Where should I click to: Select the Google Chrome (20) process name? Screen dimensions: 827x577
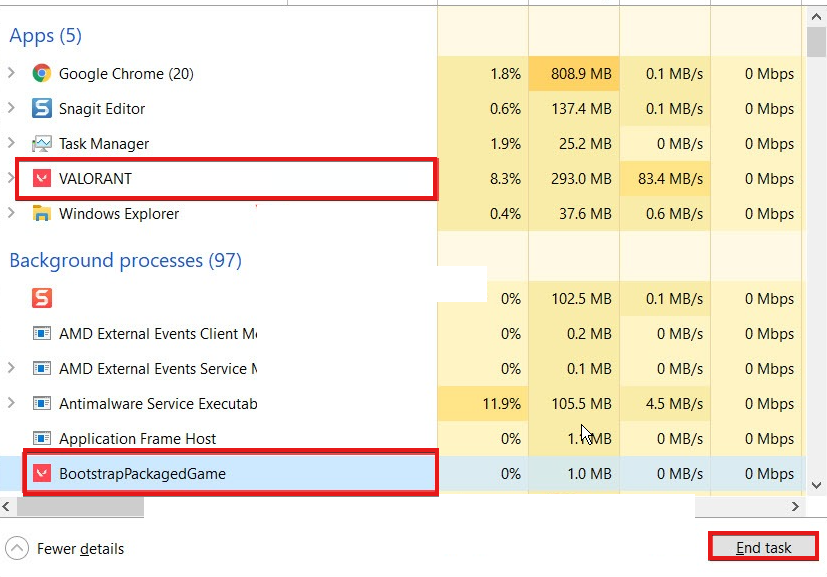(126, 74)
